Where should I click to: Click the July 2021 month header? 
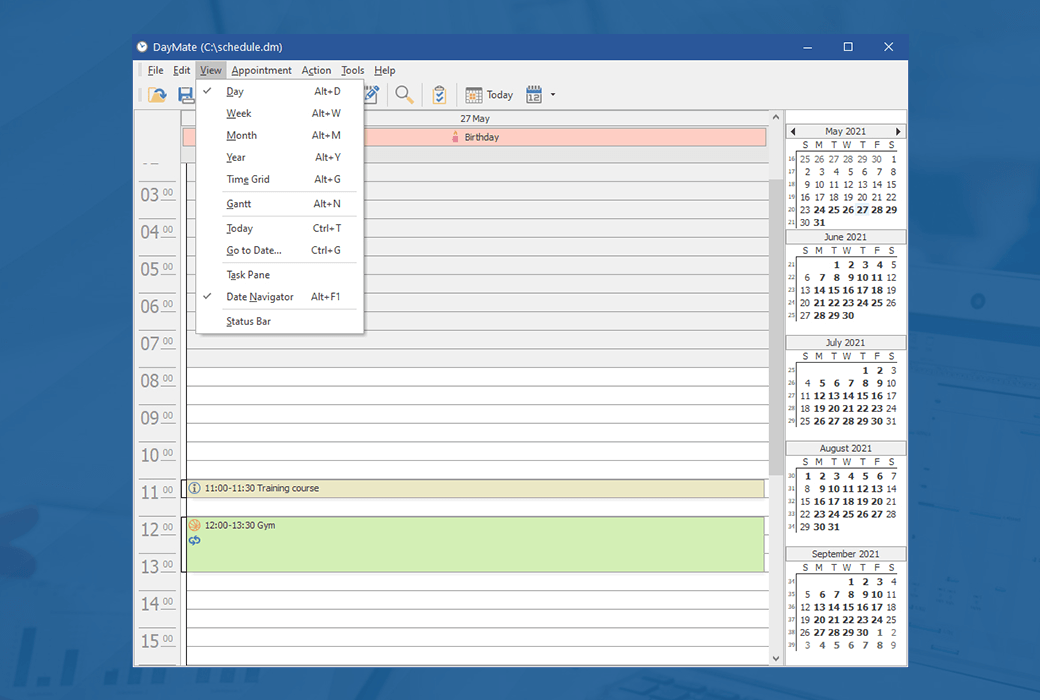(x=845, y=342)
